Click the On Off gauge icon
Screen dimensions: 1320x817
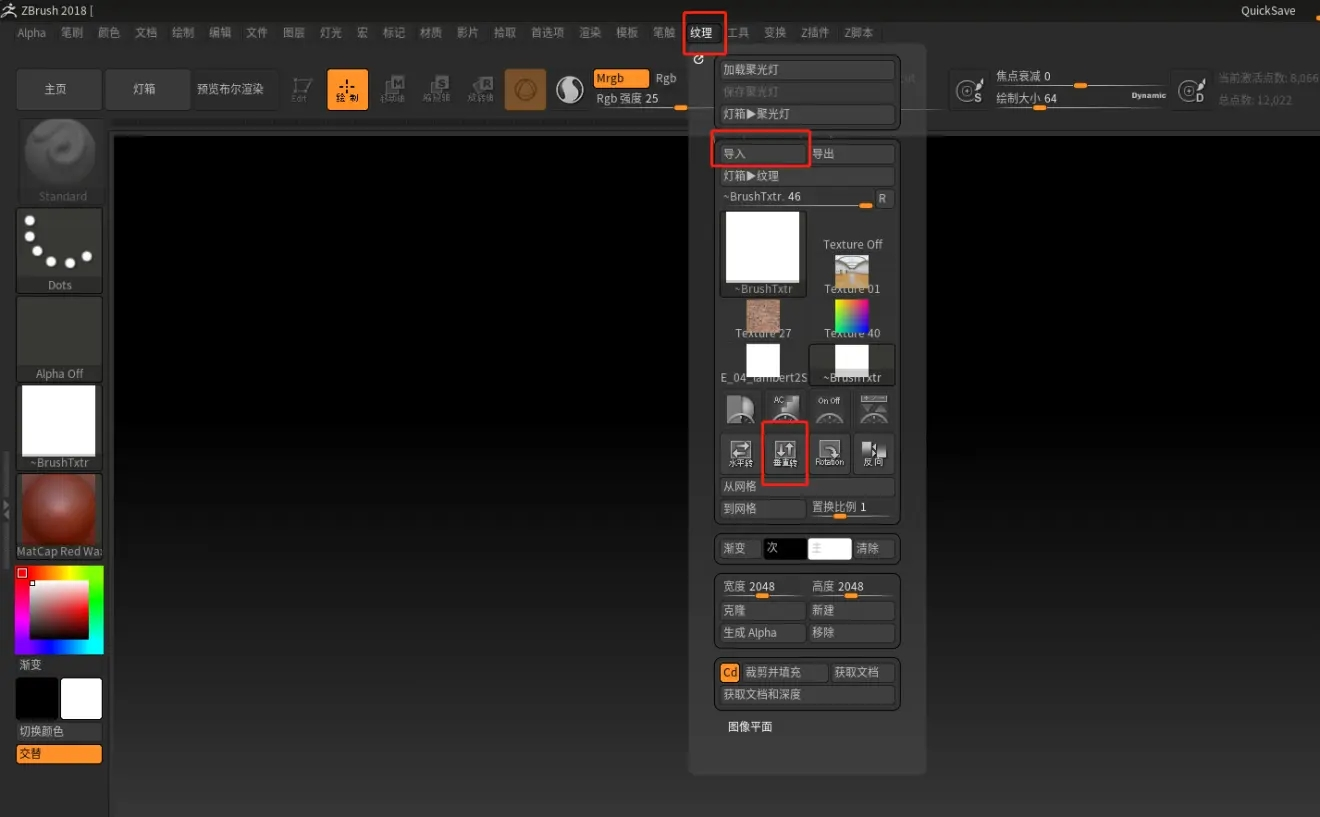pos(829,409)
